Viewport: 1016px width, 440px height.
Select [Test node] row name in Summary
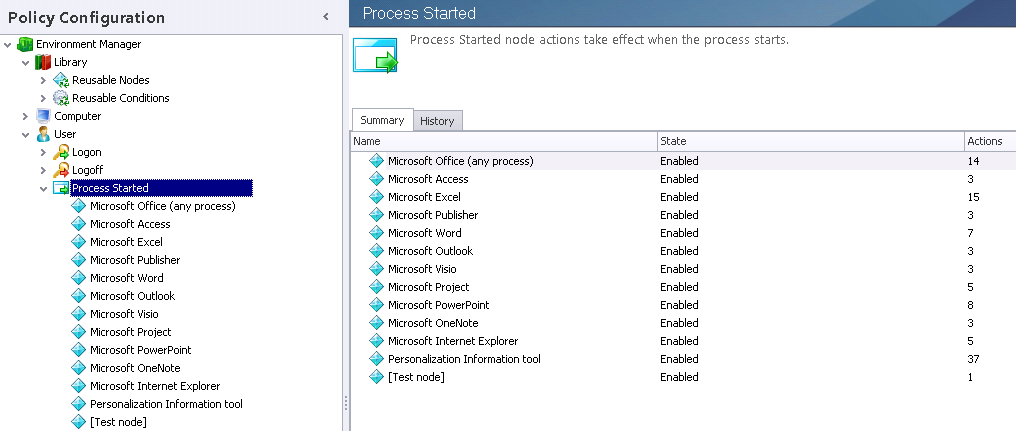[x=416, y=377]
